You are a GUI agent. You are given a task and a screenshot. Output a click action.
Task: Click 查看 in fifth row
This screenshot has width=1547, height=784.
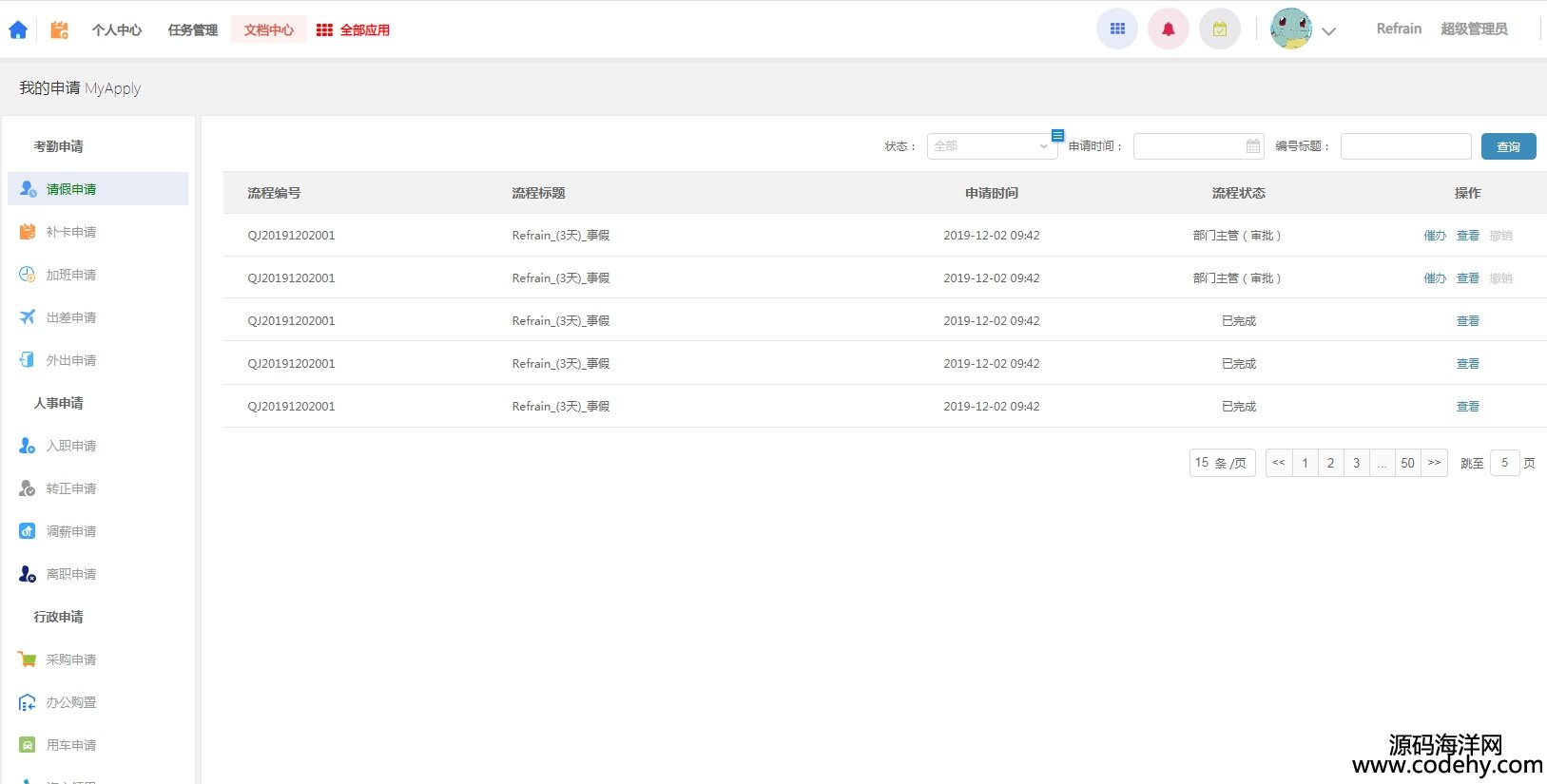click(1468, 407)
